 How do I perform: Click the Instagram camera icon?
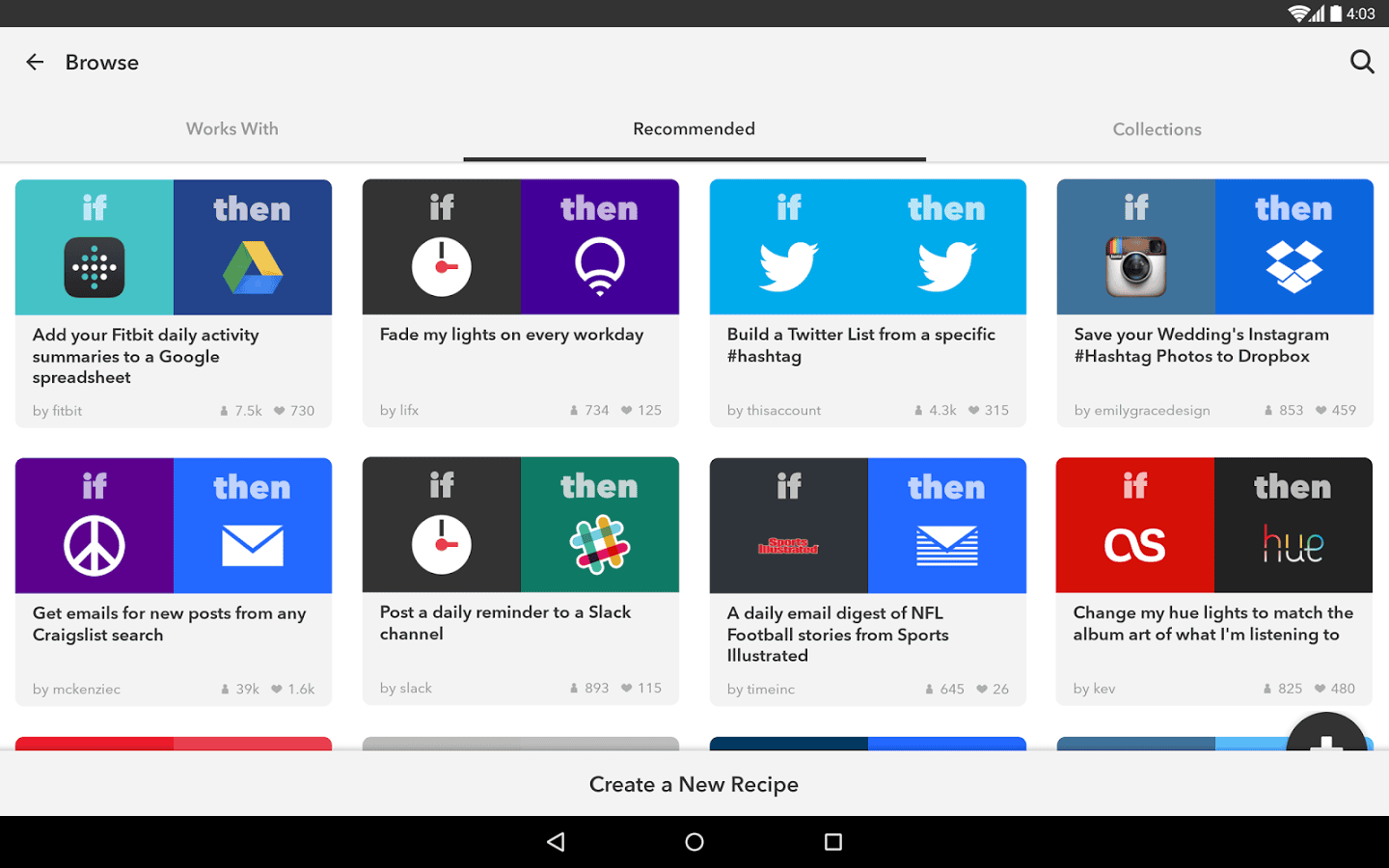tap(1136, 267)
